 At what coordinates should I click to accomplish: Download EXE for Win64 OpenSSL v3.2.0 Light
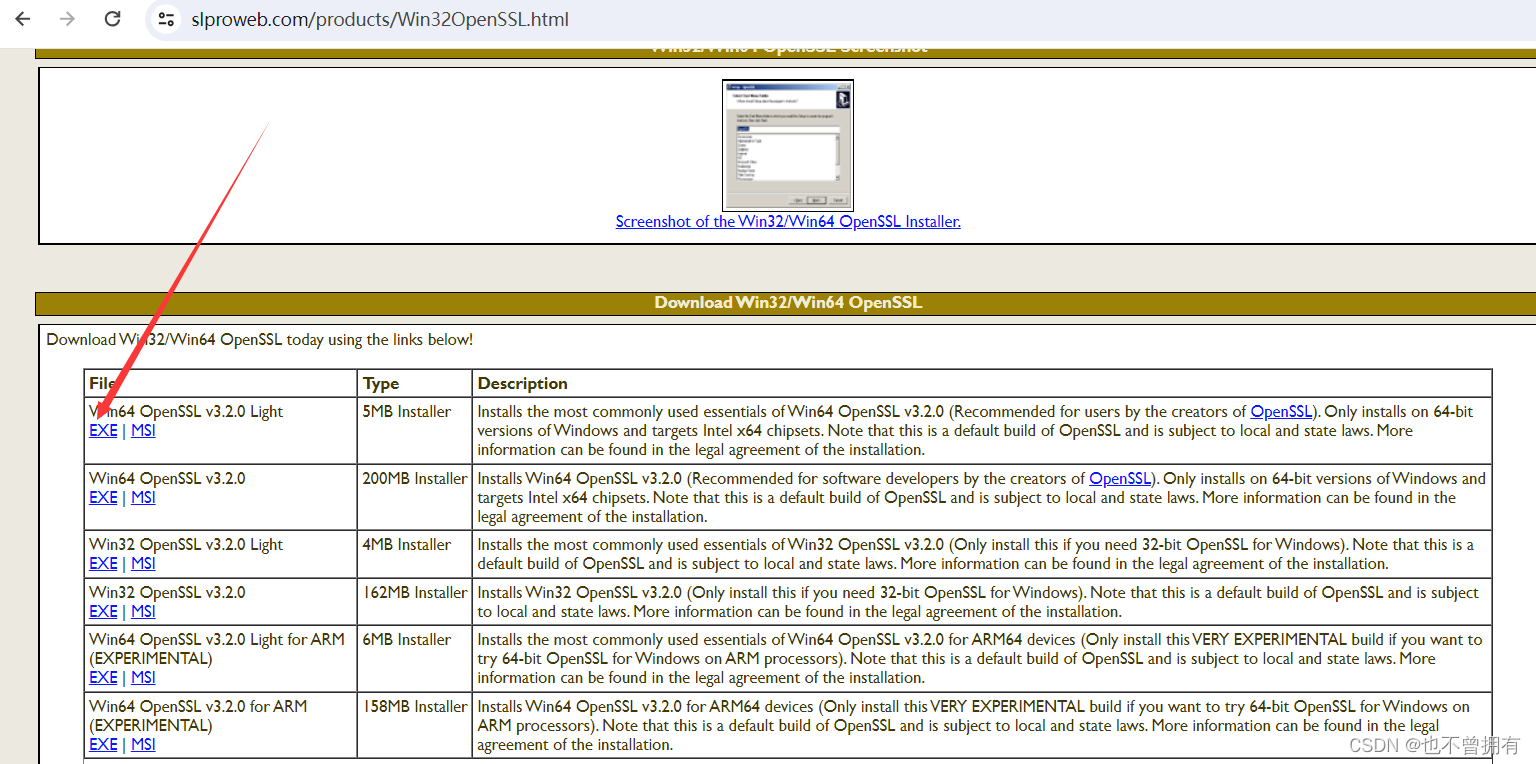click(x=103, y=430)
